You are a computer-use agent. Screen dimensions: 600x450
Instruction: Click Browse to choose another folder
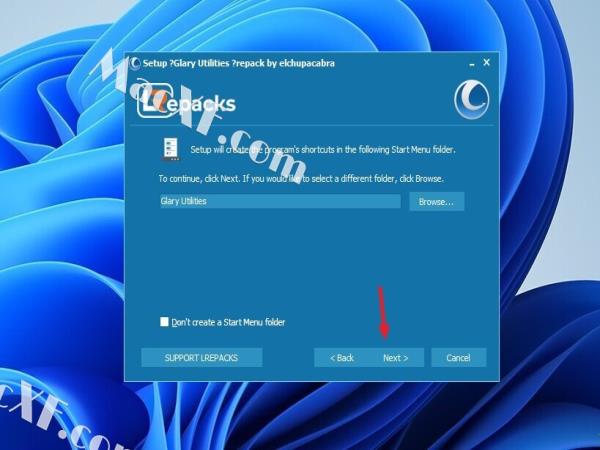[437, 201]
